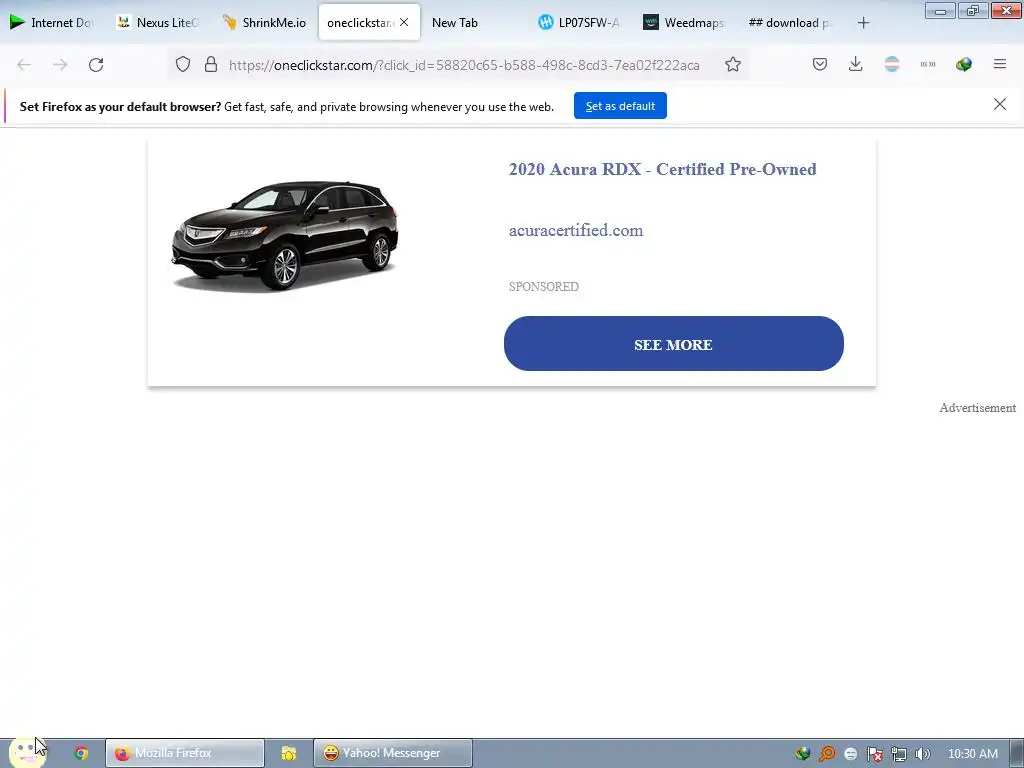1024x768 pixels.
Task: Switch to the ShrinkMe.io tab
Action: (x=264, y=22)
